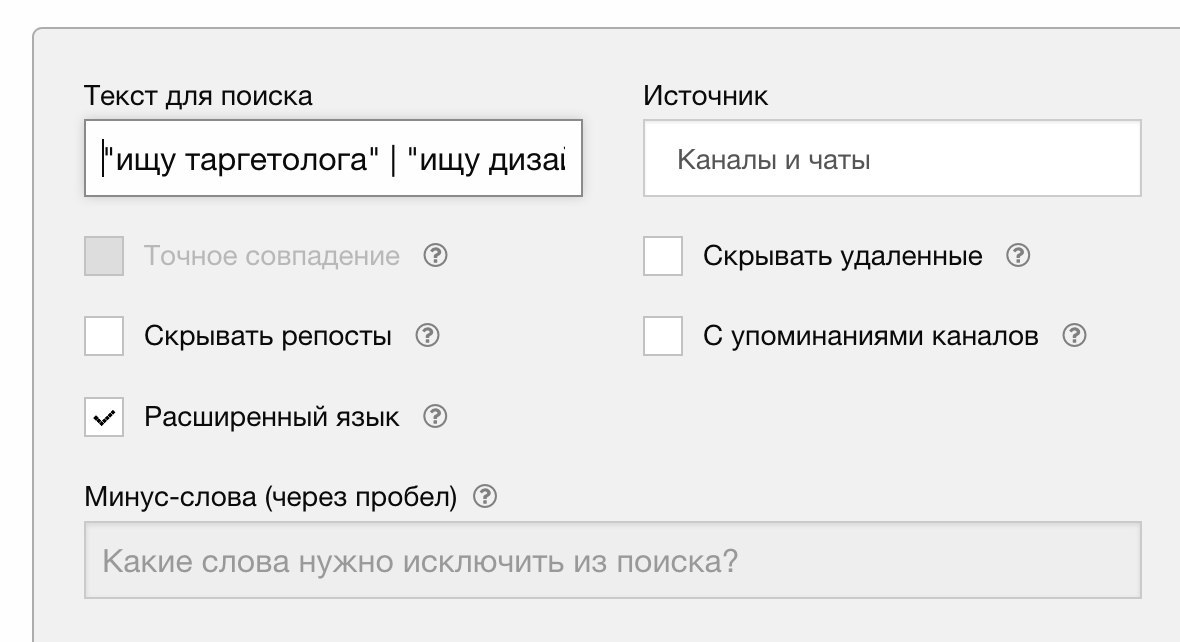
Task: Tick the Скрывать удаленные checkbox square
Action: 663,256
